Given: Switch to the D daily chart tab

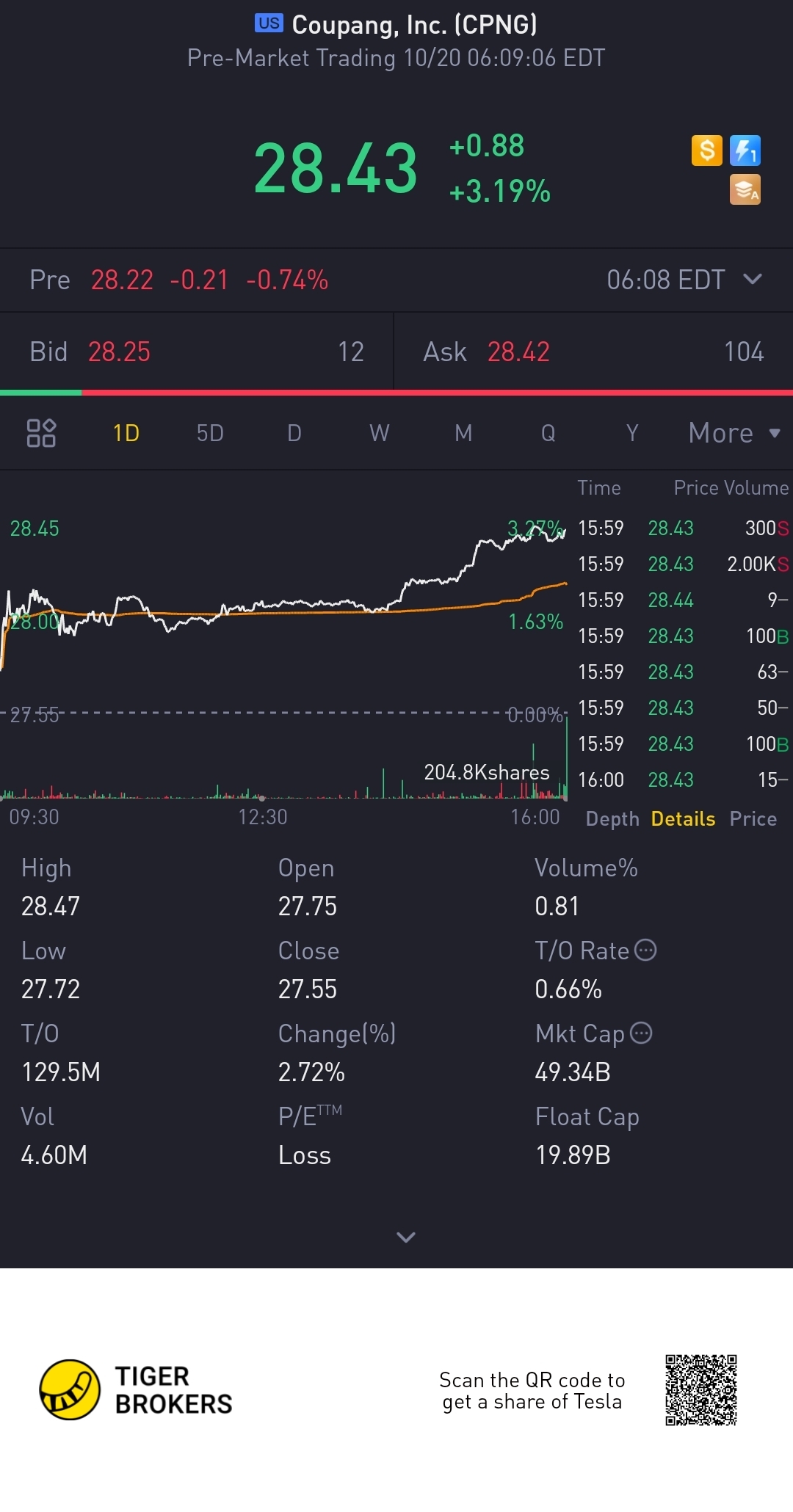Looking at the screenshot, I should pyautogui.click(x=294, y=433).
